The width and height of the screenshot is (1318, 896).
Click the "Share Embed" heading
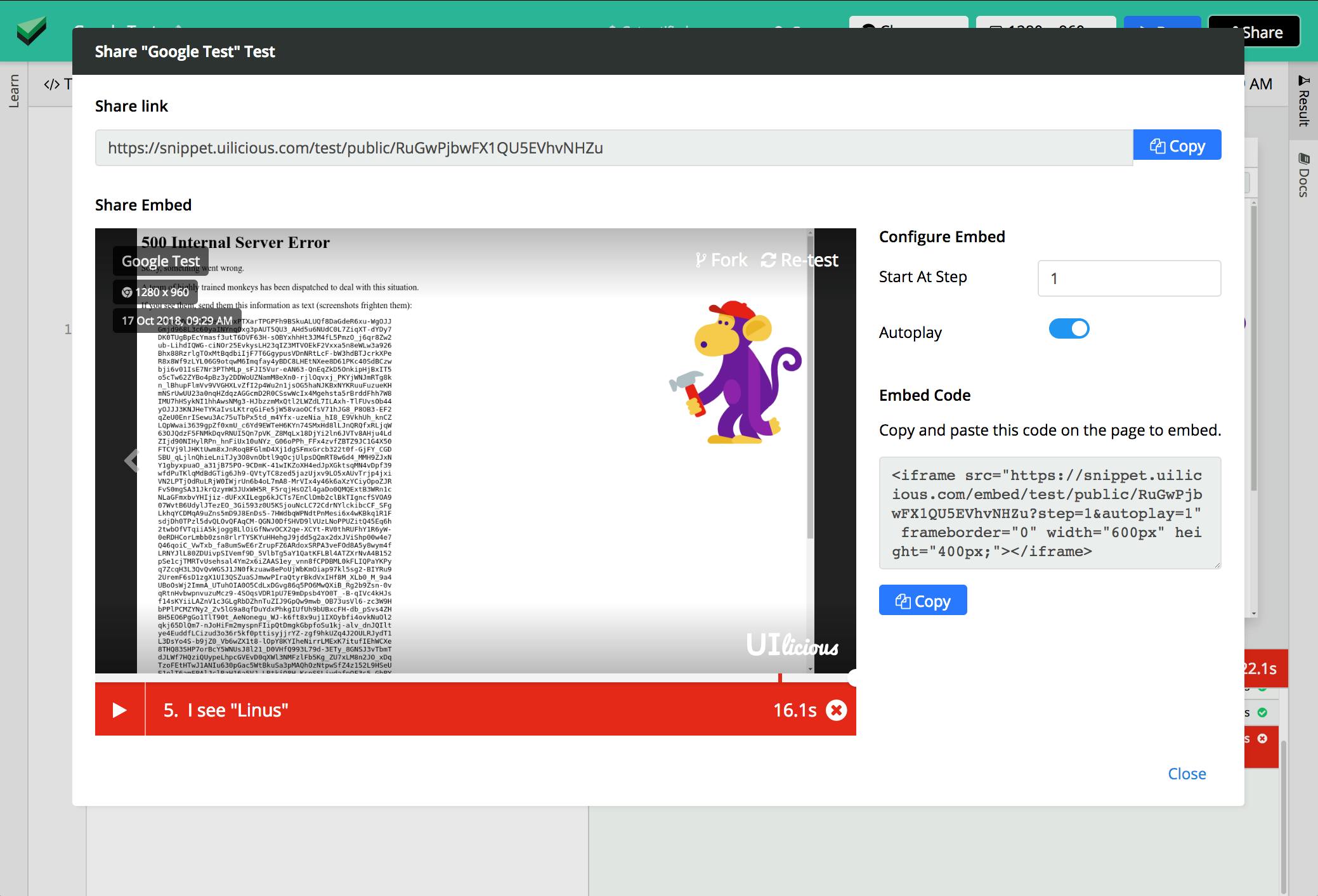[x=143, y=205]
